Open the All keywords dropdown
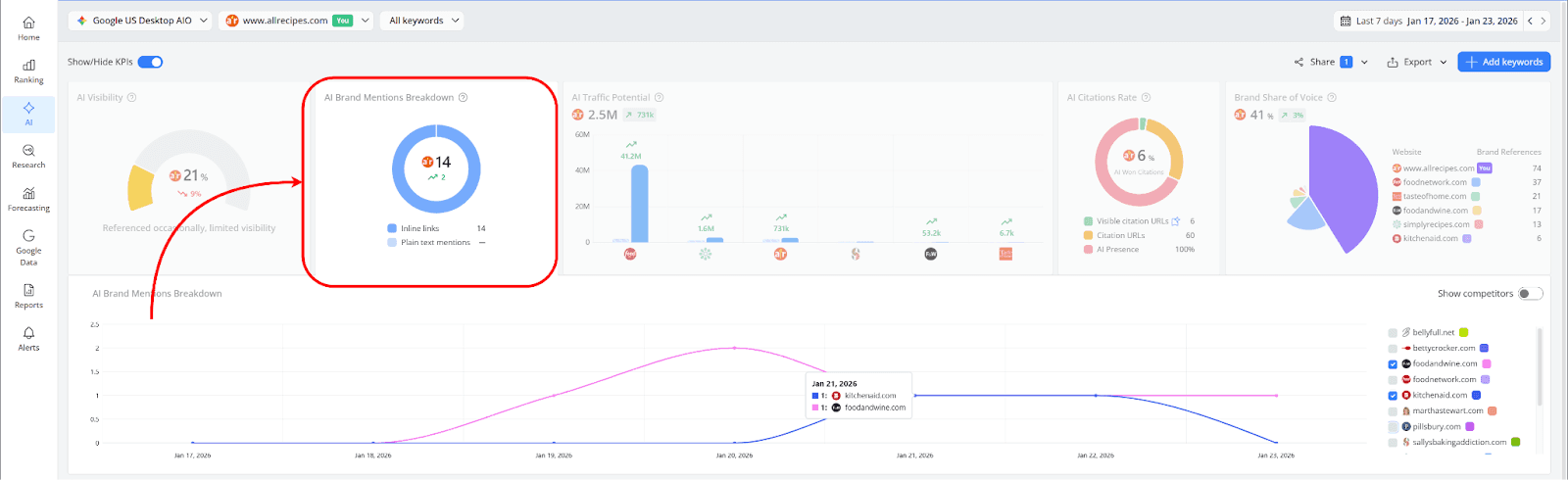This screenshot has height=480, width=1568. (422, 21)
